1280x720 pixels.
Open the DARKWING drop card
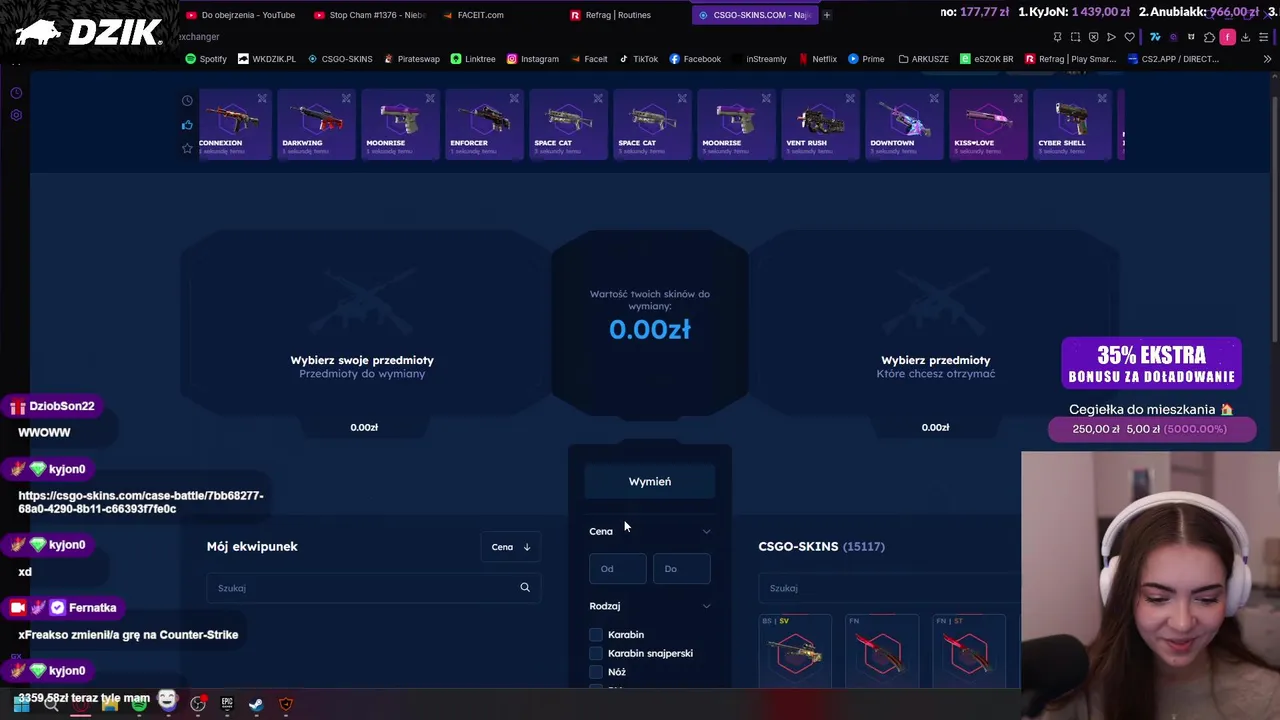316,124
